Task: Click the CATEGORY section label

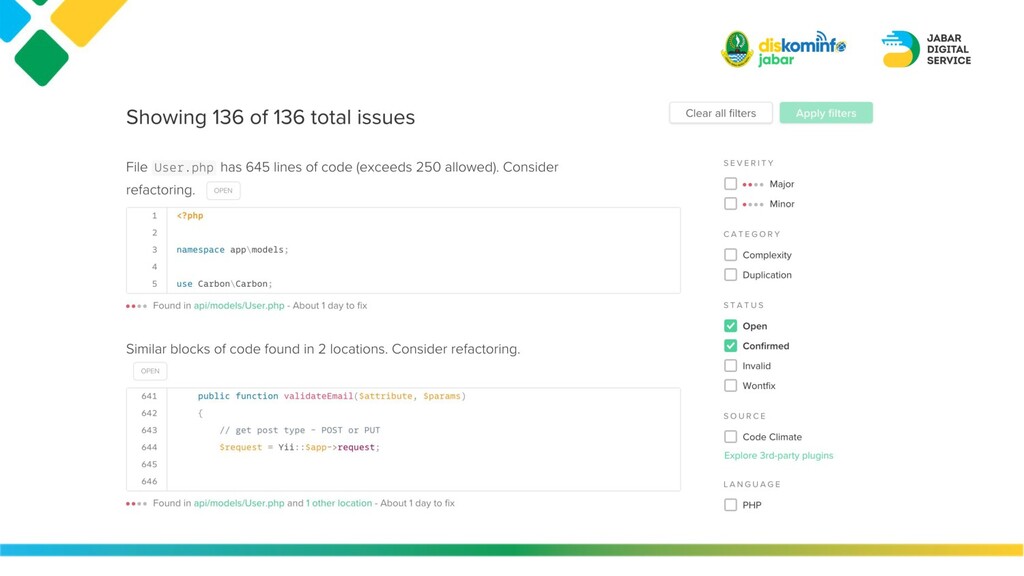Action: click(752, 234)
